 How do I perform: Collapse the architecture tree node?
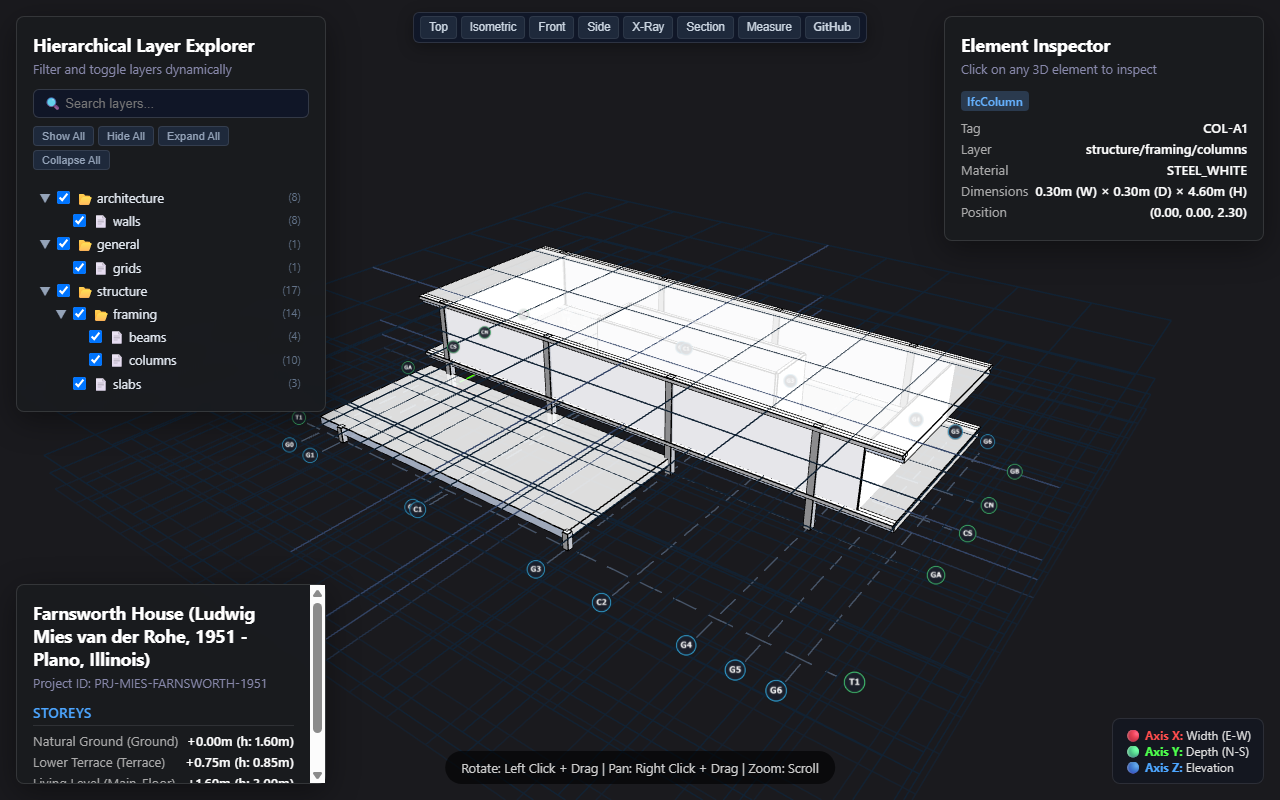click(45, 198)
